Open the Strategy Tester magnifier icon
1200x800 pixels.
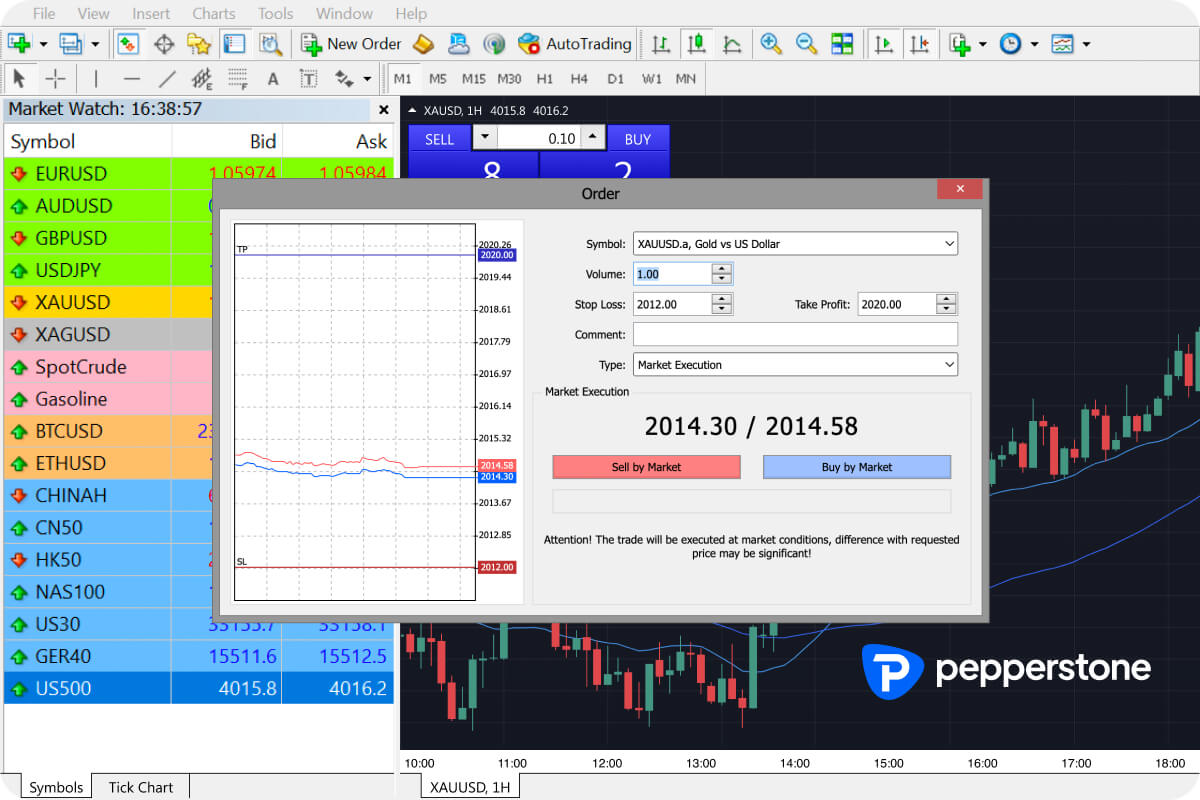[270, 44]
